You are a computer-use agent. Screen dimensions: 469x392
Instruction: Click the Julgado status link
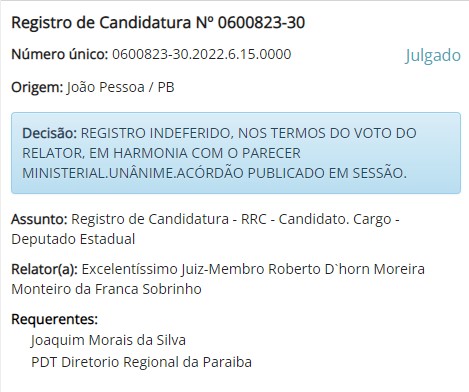(433, 55)
